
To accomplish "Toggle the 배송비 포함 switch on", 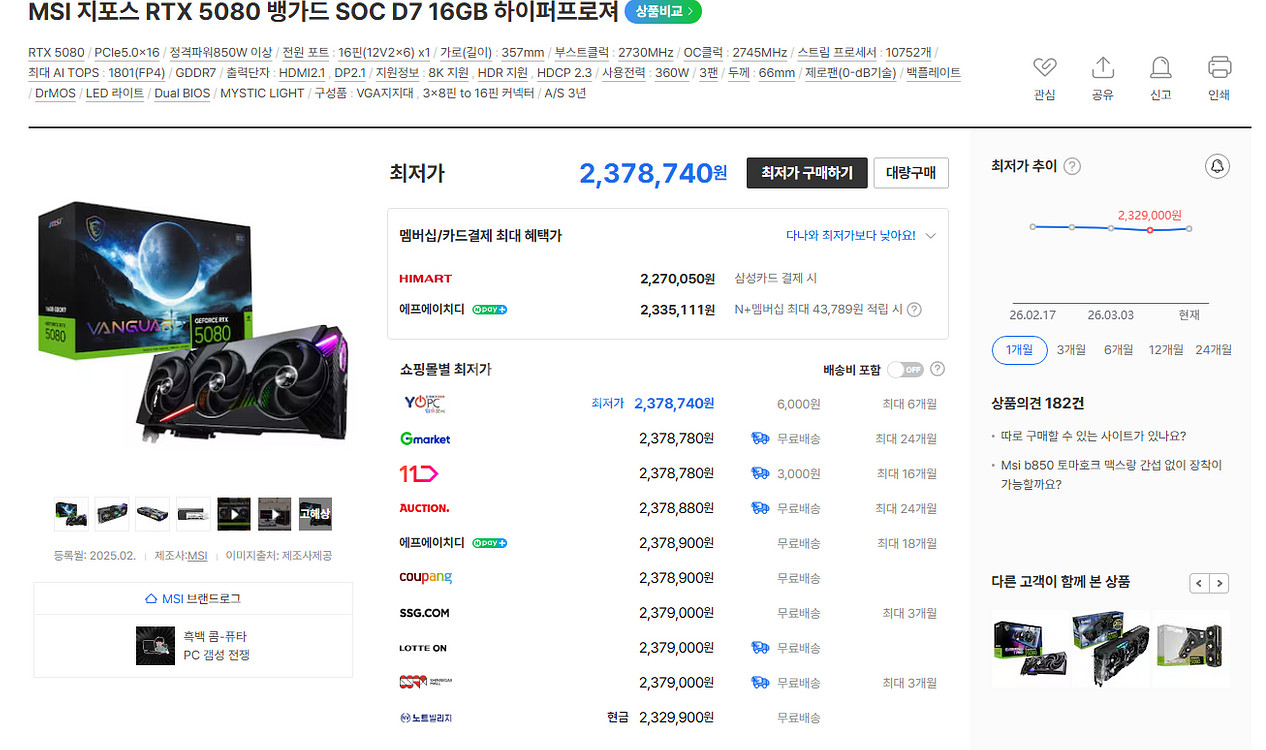I will click(x=905, y=370).
